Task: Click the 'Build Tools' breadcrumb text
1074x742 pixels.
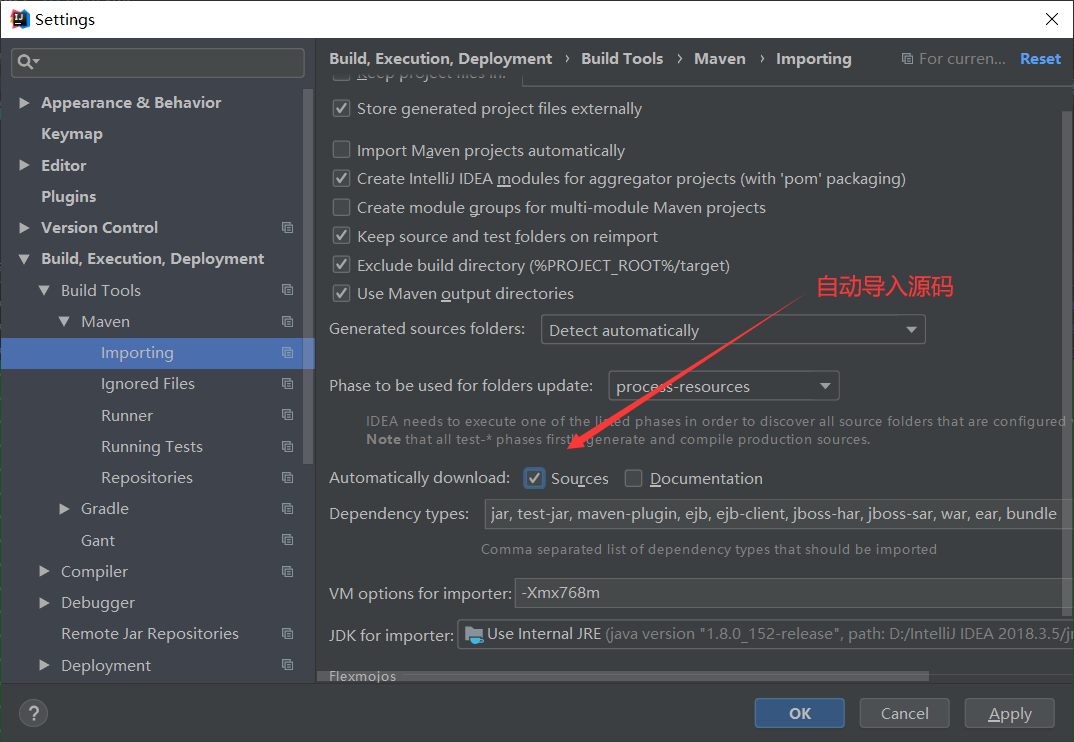Action: [x=622, y=59]
